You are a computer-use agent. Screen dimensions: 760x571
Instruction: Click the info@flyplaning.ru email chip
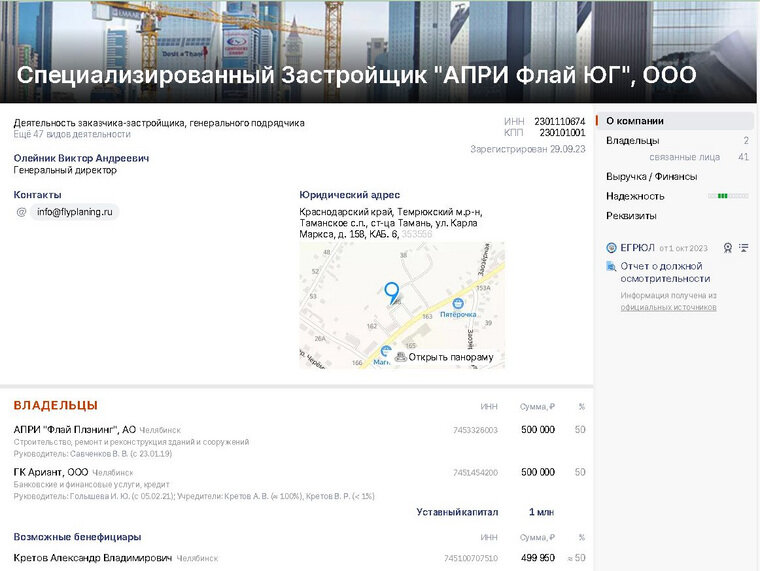point(75,212)
